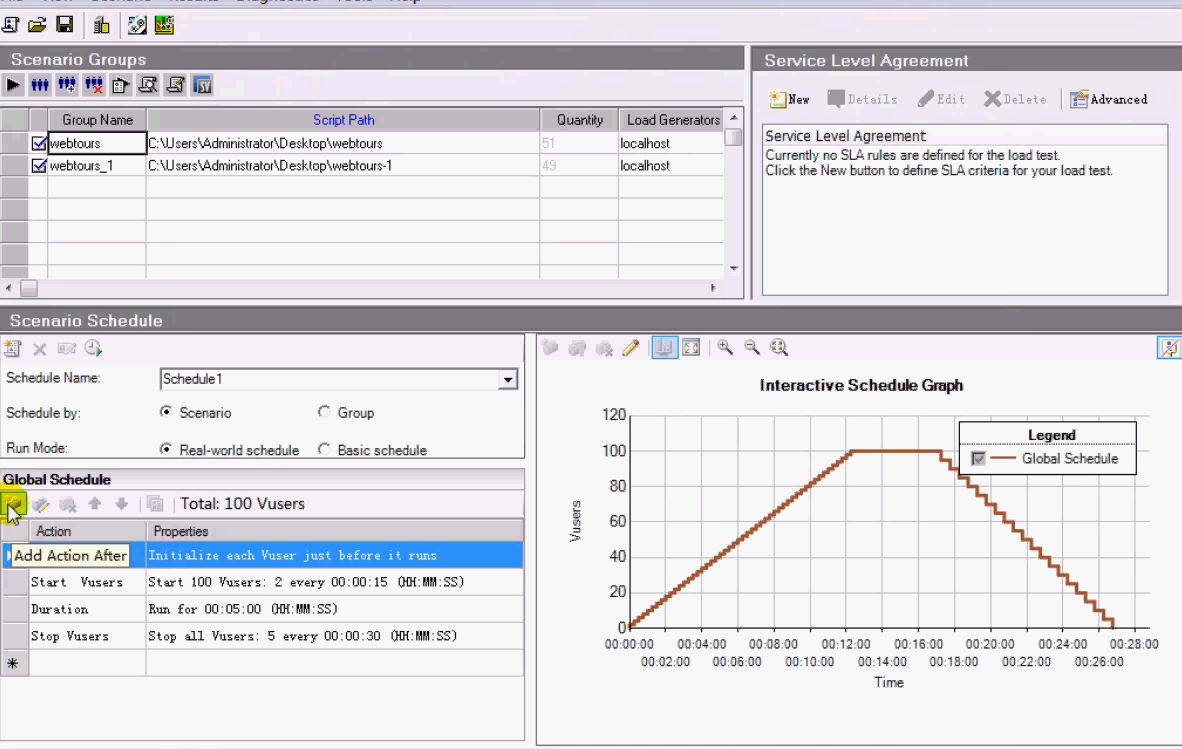Move the action up with the arrow icon

coord(94,503)
